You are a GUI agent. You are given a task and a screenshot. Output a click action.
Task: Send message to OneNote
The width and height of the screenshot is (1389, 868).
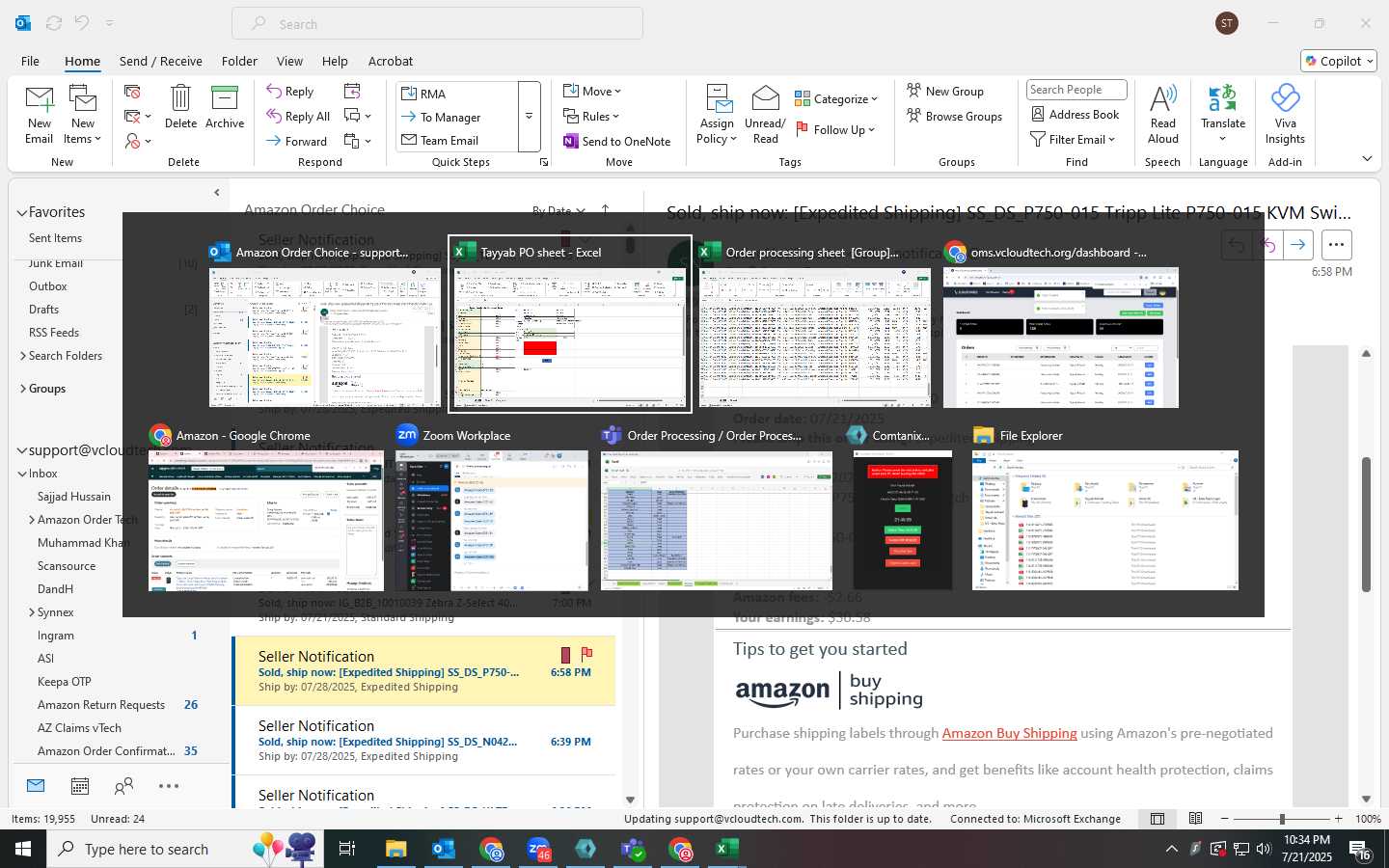tap(616, 141)
